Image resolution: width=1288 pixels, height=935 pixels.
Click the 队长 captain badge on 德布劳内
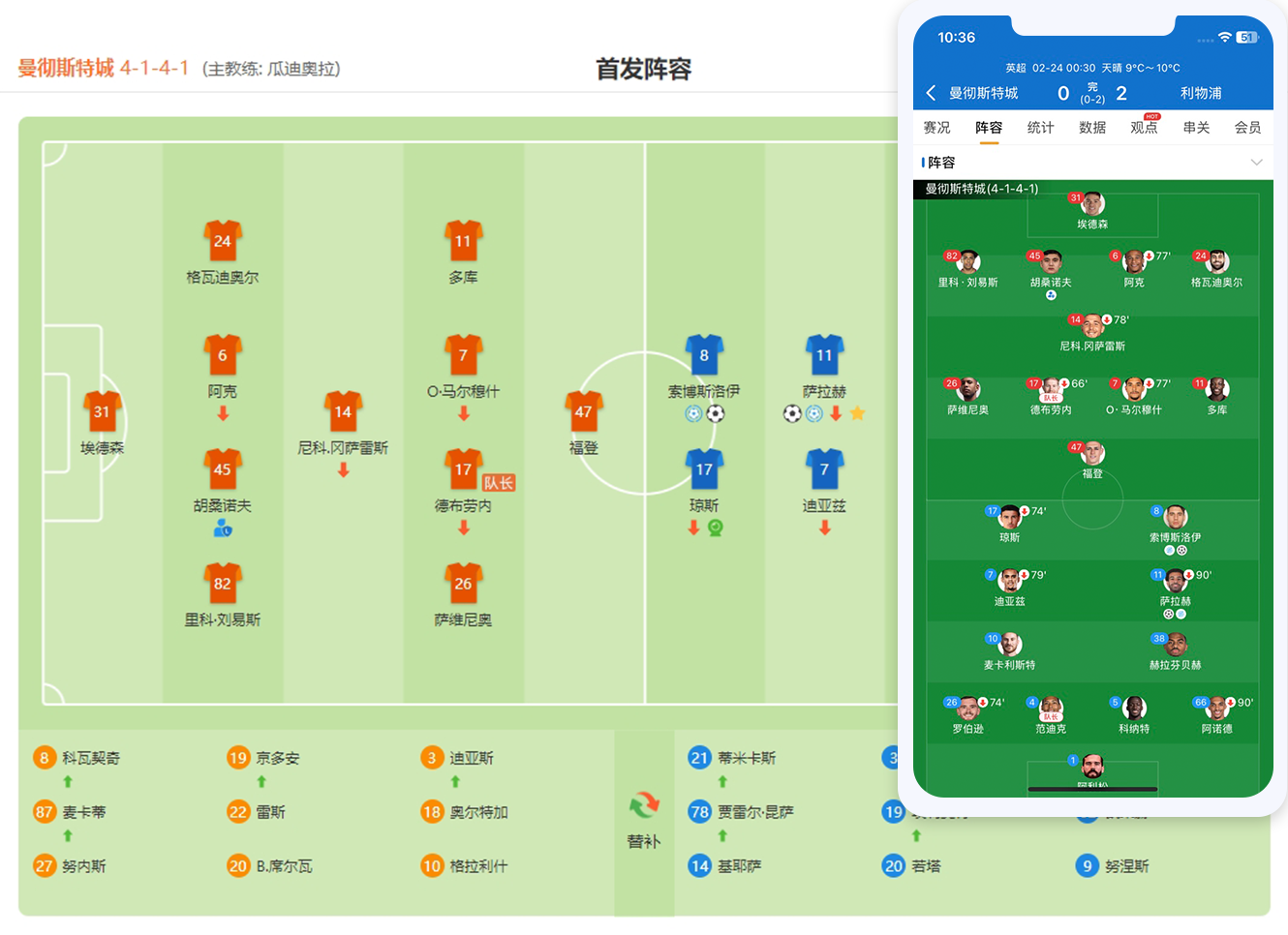pyautogui.click(x=499, y=483)
